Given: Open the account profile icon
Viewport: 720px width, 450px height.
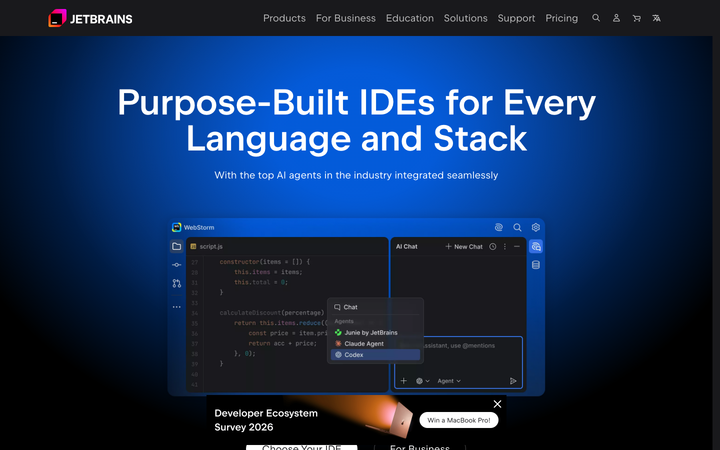Looking at the screenshot, I should (x=616, y=18).
